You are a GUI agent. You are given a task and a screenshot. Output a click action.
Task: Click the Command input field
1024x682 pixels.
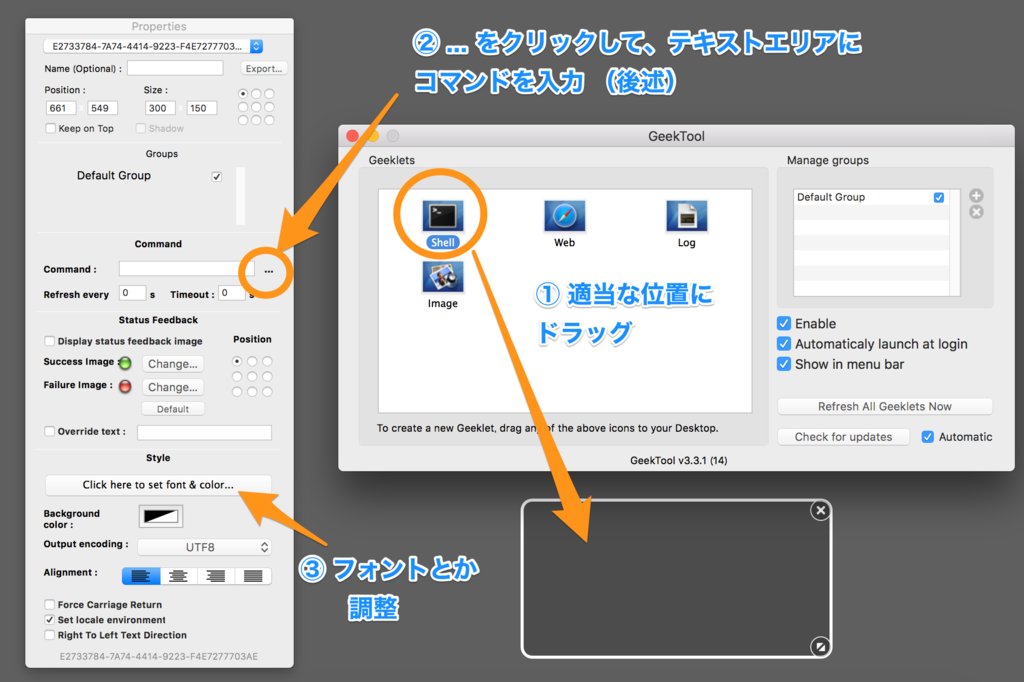[x=187, y=269]
